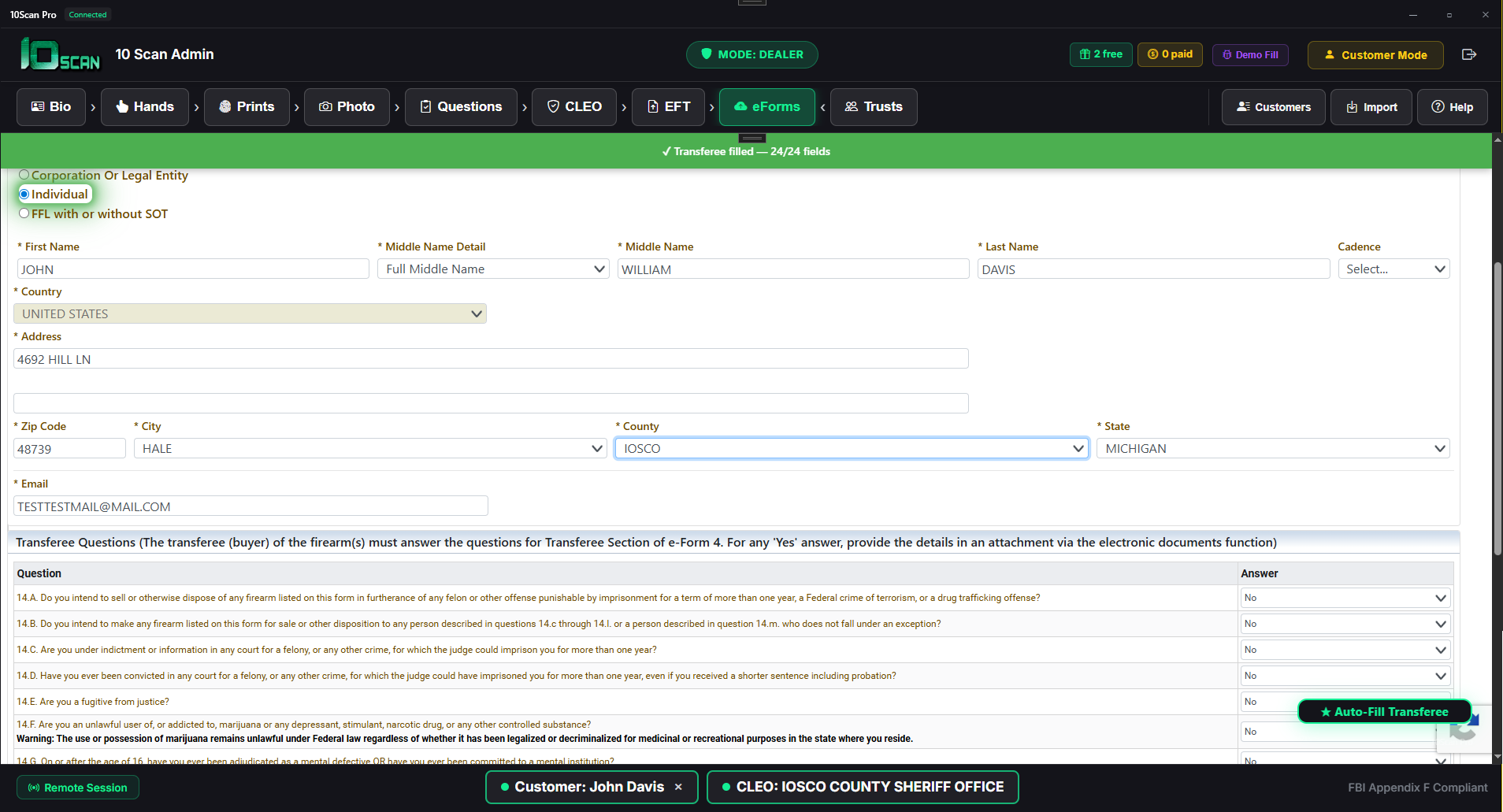The image size is (1503, 812).
Task: Open the Middle Name Detail dropdown
Action: coord(494,269)
